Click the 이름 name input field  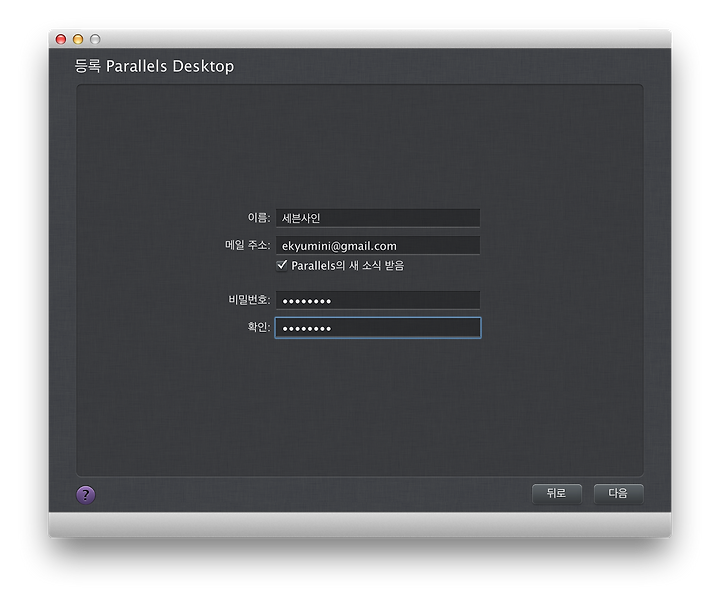click(378, 218)
